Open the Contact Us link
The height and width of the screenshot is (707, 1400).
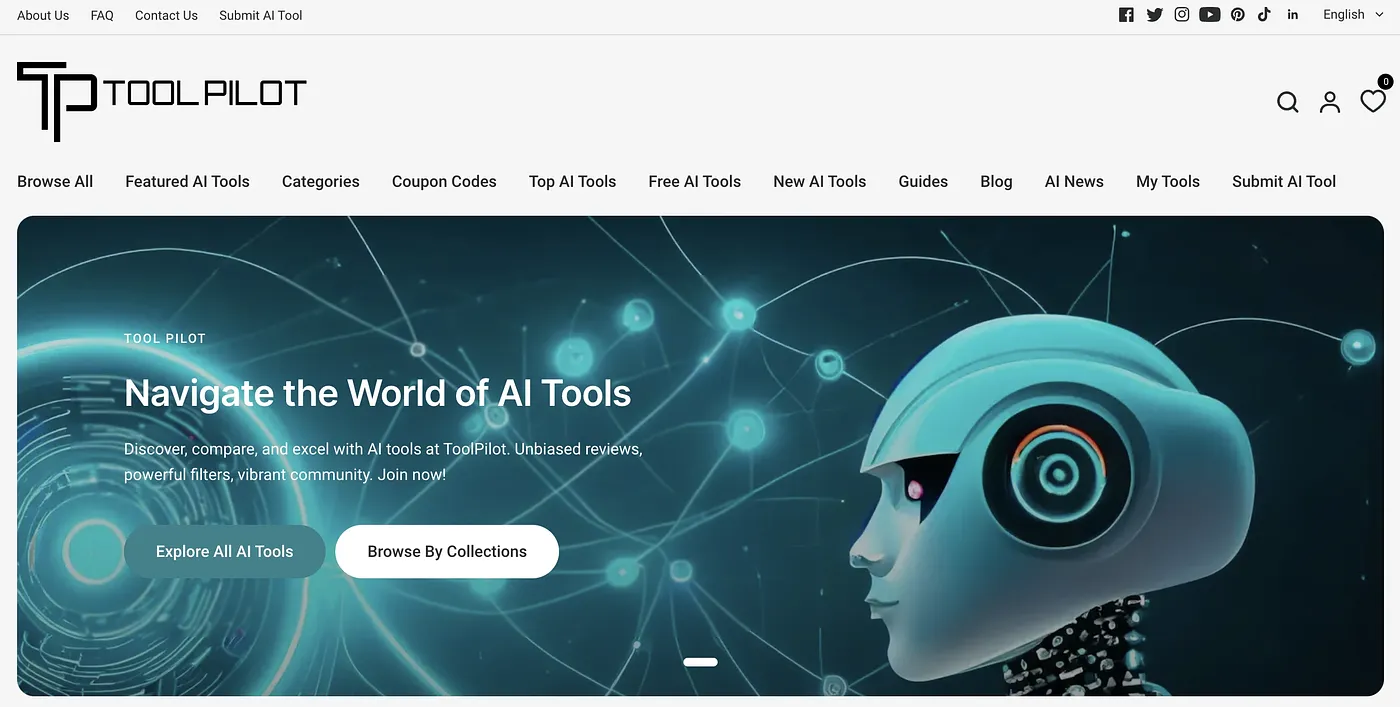tap(166, 15)
